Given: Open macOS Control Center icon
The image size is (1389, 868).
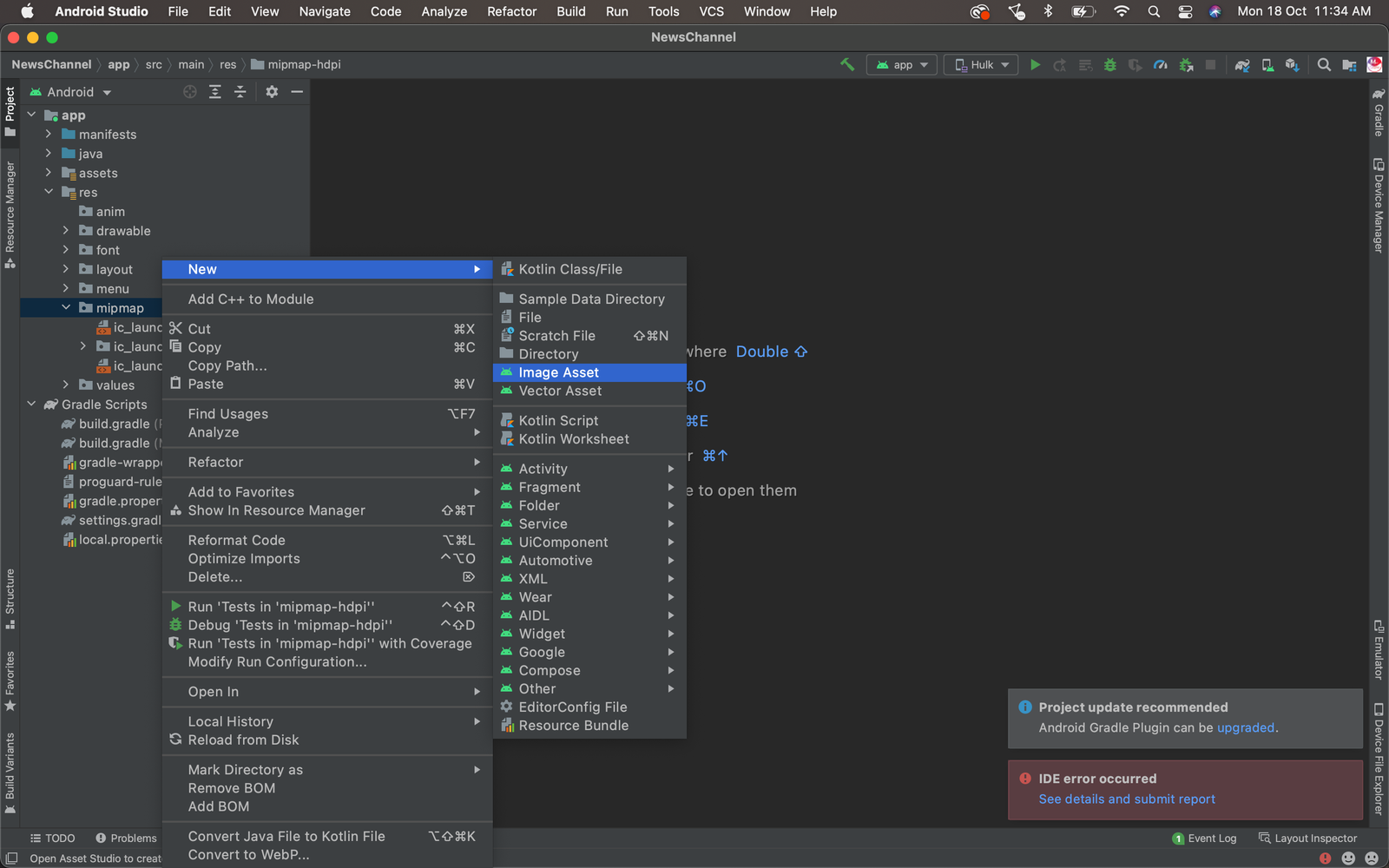Looking at the screenshot, I should tap(1185, 11).
